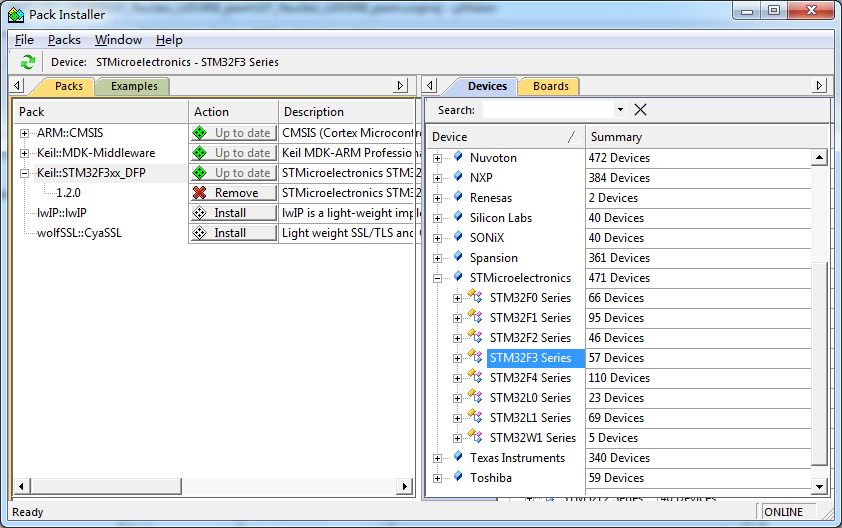Image resolution: width=842 pixels, height=528 pixels.
Task: Click right arrow at Packs tab bar end
Action: pos(400,85)
